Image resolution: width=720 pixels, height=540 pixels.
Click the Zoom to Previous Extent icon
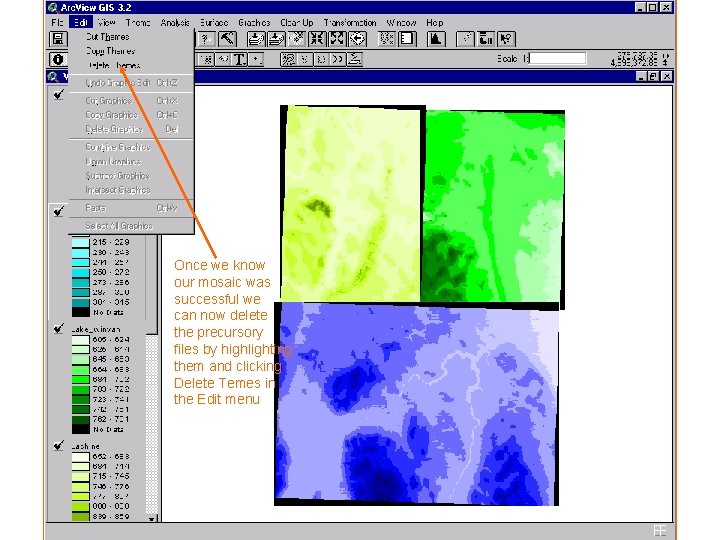coord(358,39)
